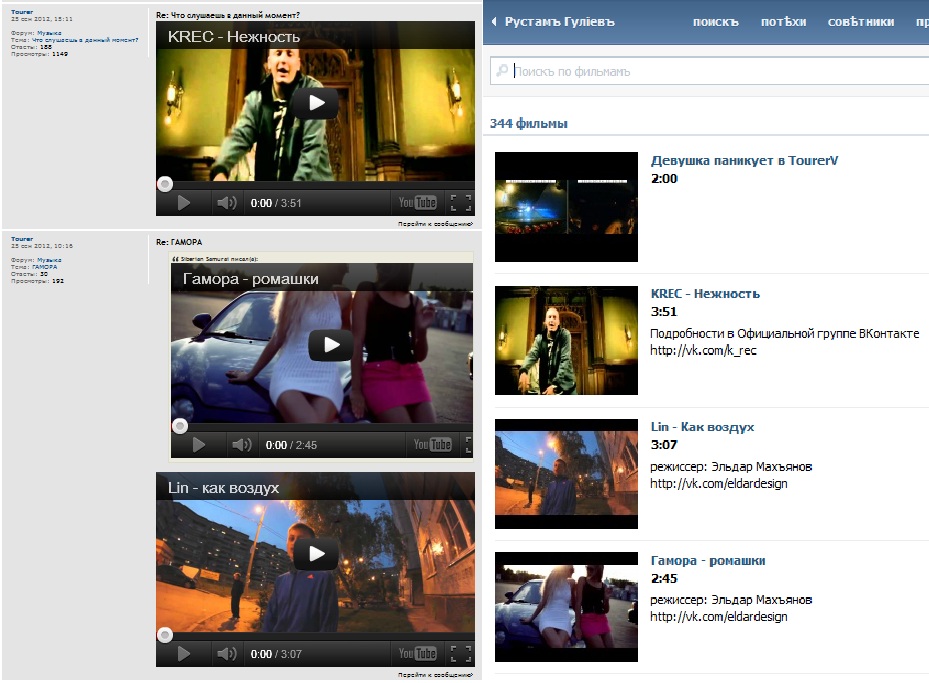Viewport: 929px width, 683px height.
Task: Click the YouTube logo on the Гамора - ромашки player
Action: click(x=433, y=444)
